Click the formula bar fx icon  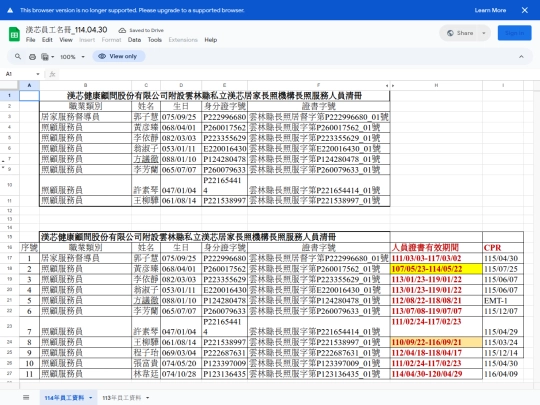(x=52, y=74)
